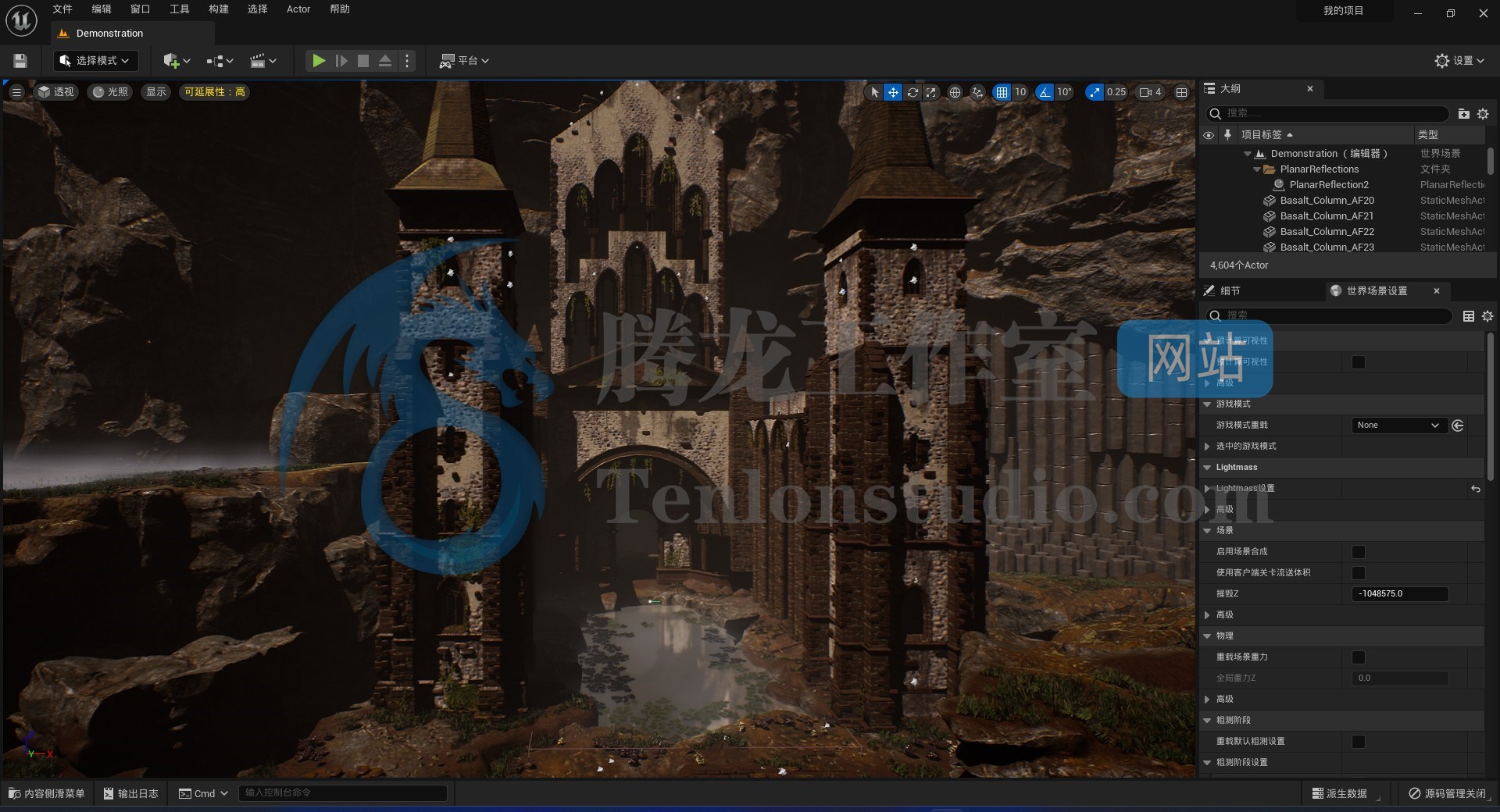Click the outliner search field
The image size is (1500, 812).
[1328, 113]
